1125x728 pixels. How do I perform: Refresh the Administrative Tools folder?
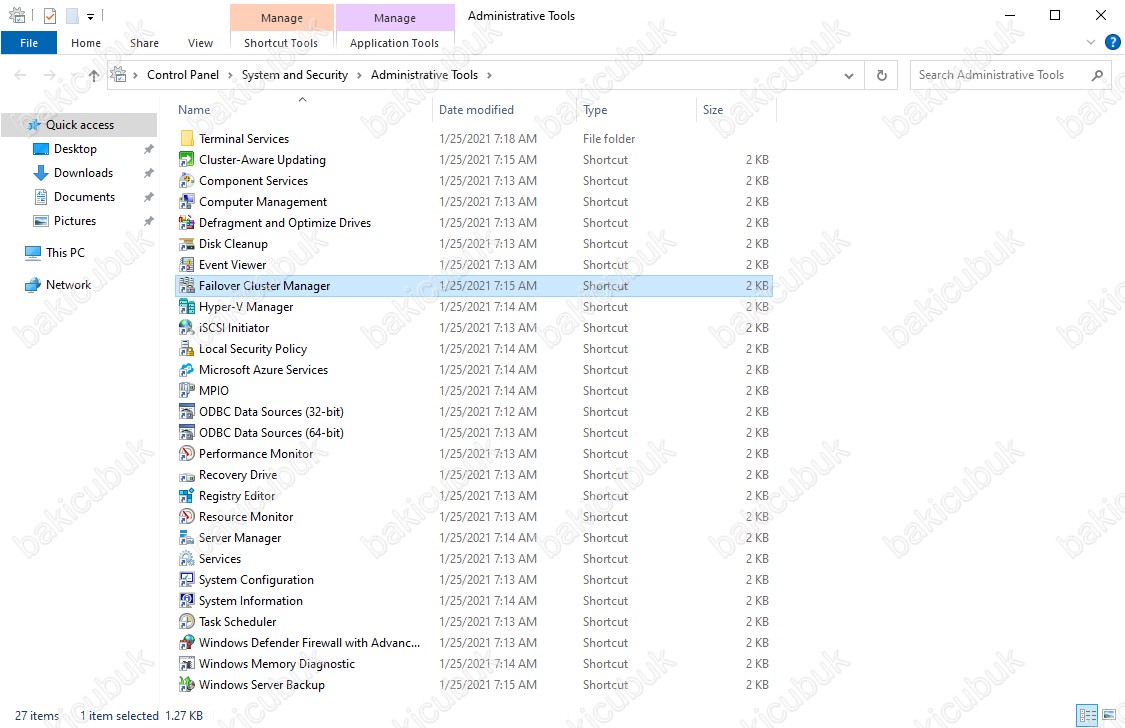tap(882, 75)
